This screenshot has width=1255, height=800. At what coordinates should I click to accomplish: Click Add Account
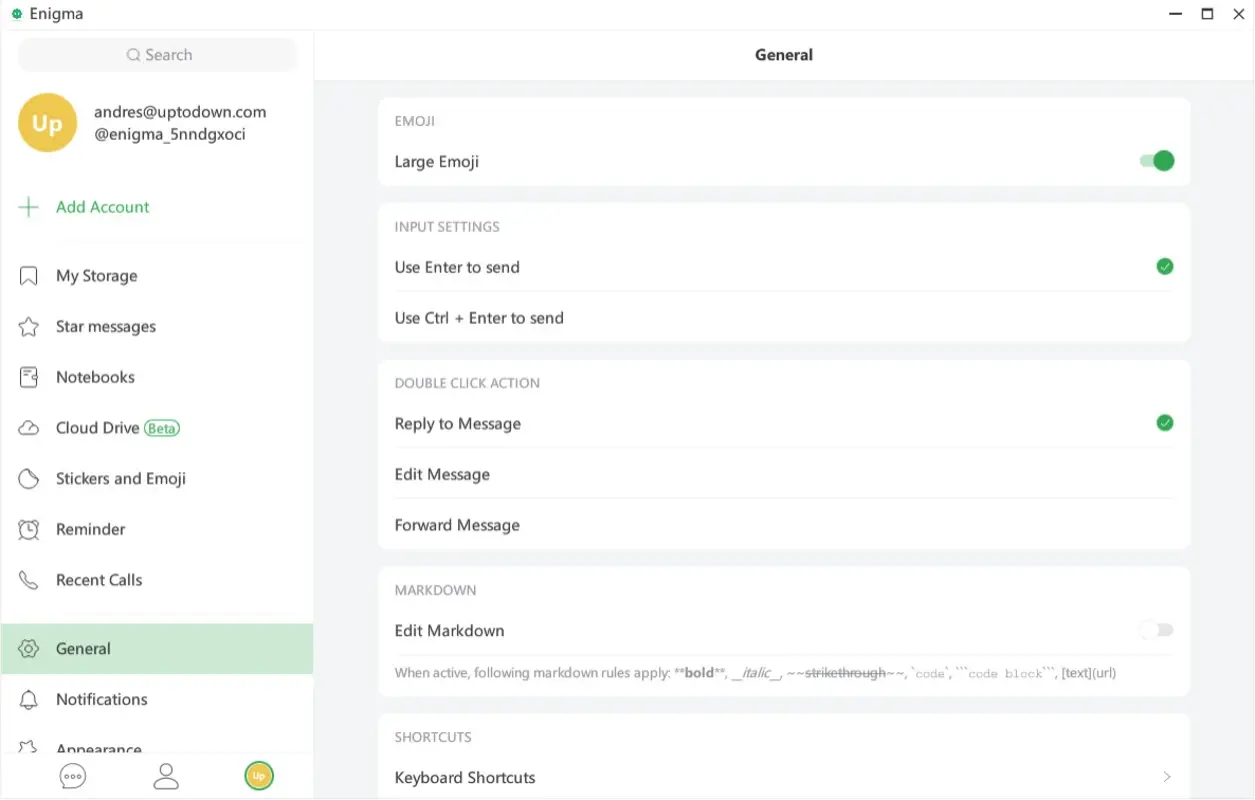pos(101,207)
